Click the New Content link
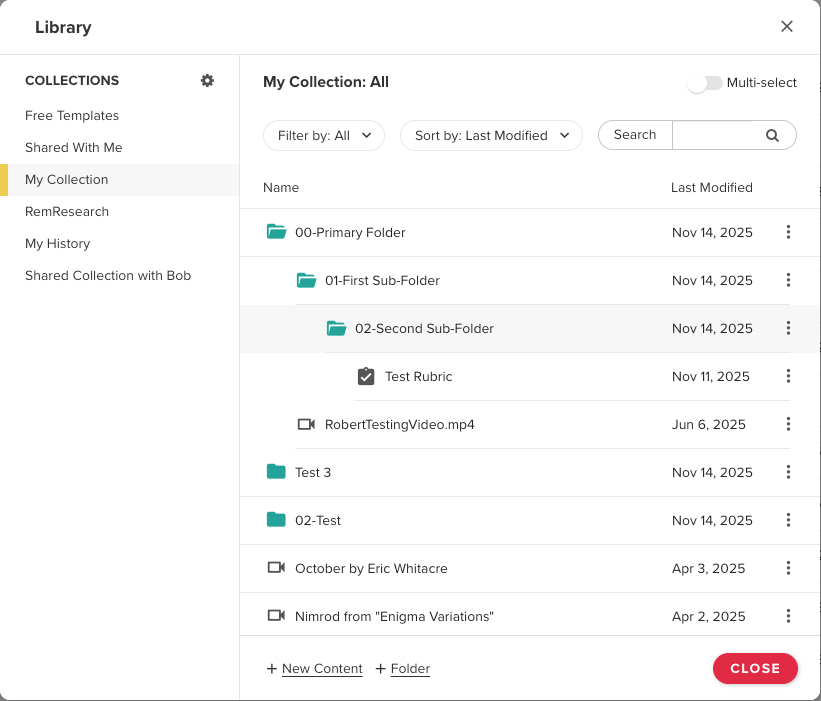821x701 pixels. pos(321,669)
